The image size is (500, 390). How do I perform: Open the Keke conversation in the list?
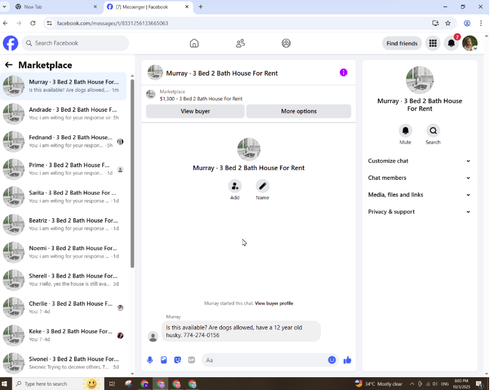64,335
